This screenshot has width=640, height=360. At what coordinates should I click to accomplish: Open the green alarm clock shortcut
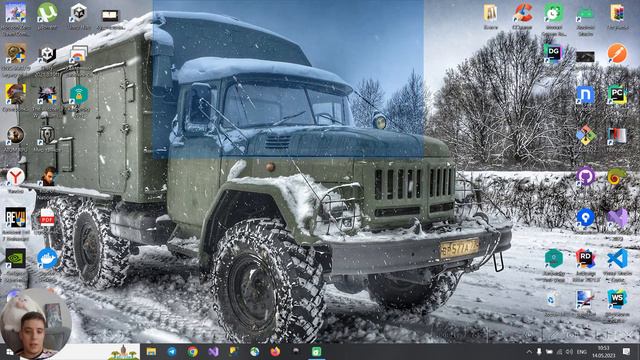[x=553, y=13]
